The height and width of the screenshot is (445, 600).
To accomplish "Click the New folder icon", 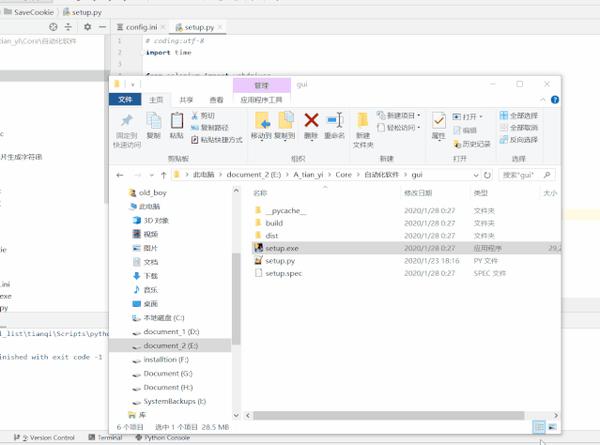I will pyautogui.click(x=363, y=121).
